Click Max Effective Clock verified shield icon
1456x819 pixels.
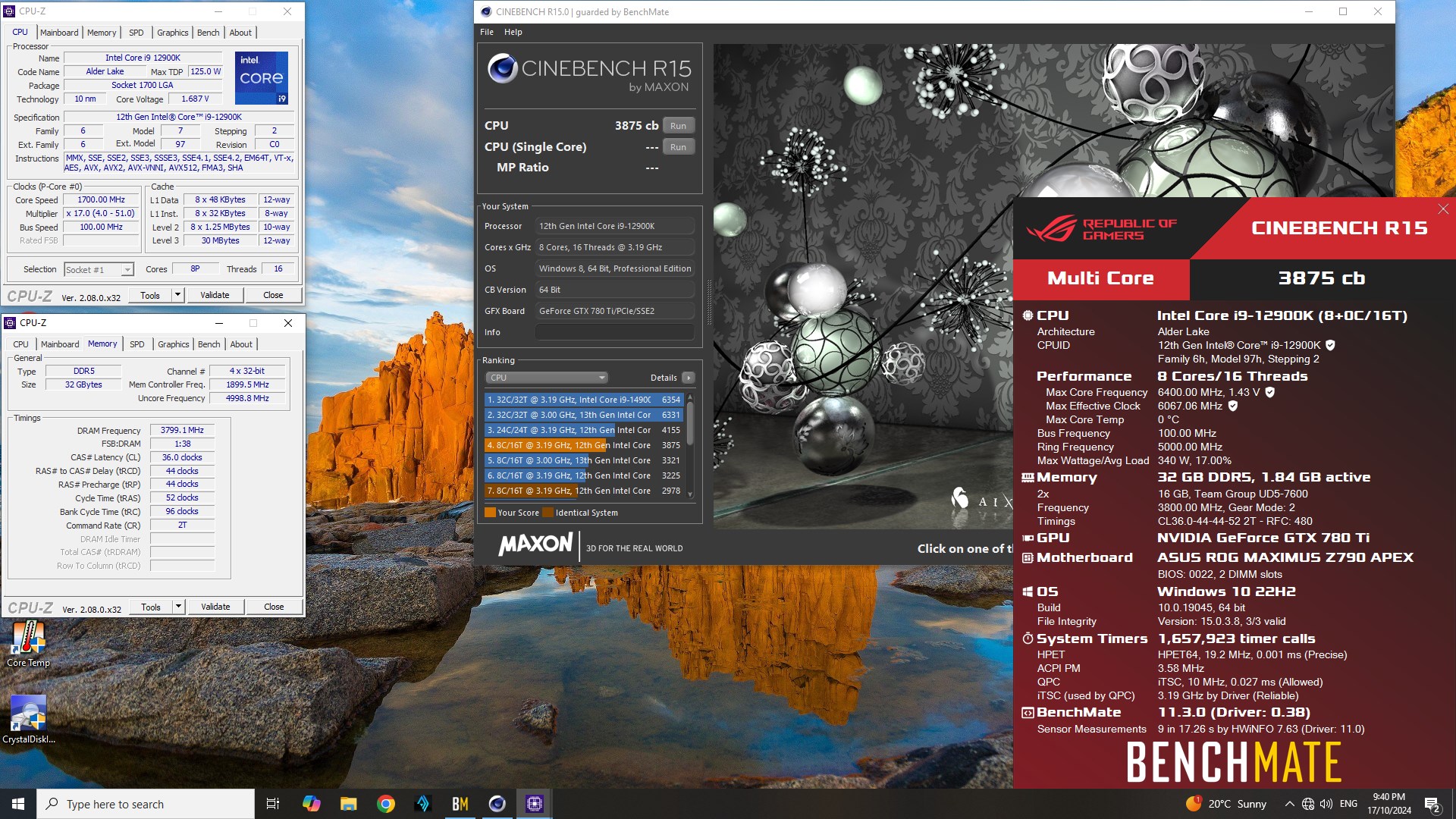click(1233, 406)
